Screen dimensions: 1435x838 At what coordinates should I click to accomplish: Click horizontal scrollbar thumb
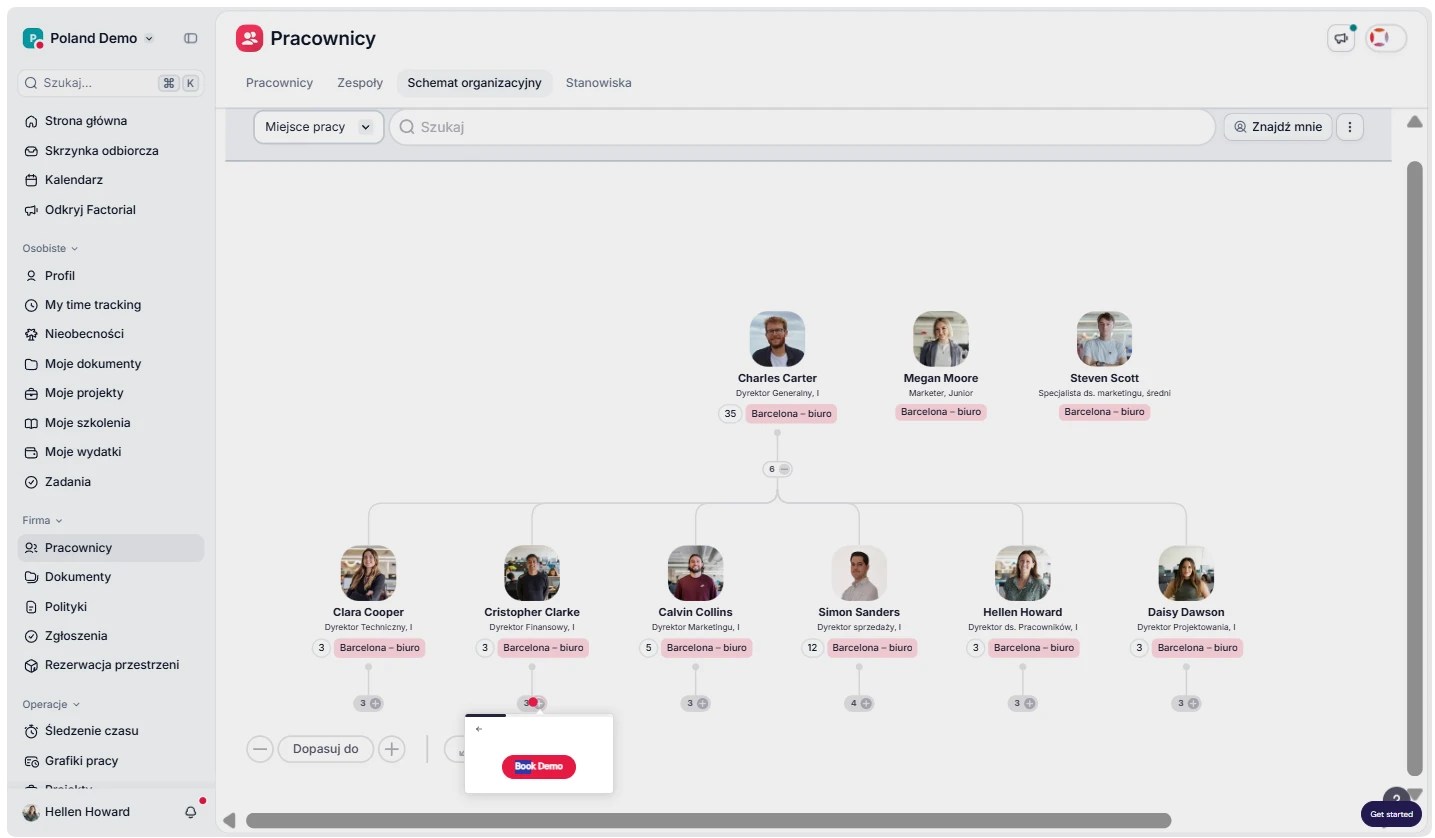pos(708,821)
